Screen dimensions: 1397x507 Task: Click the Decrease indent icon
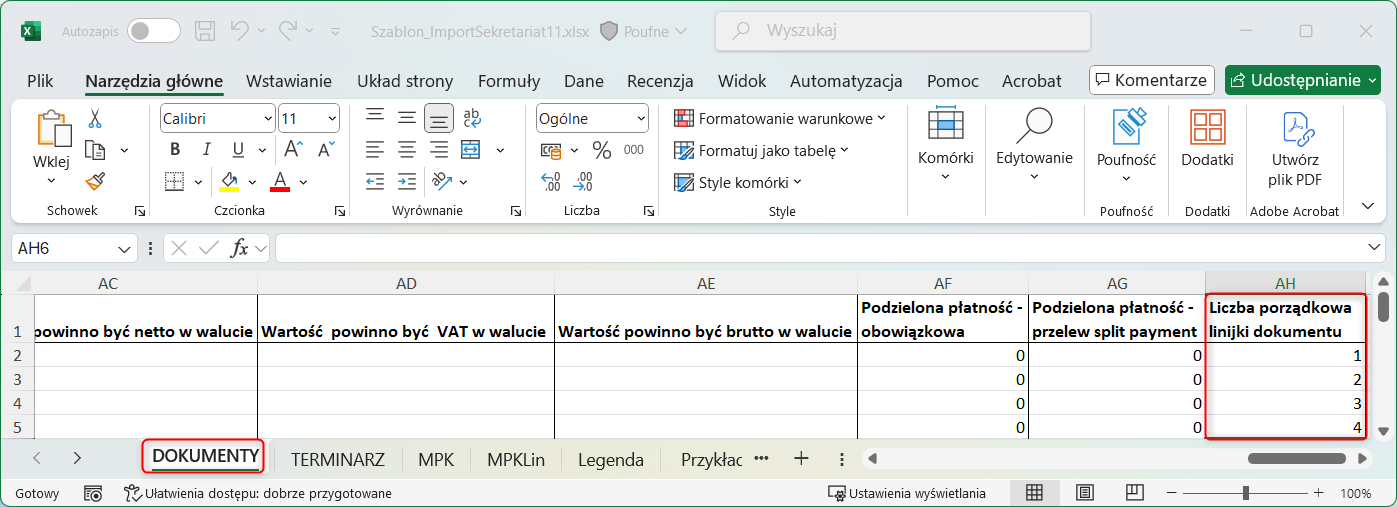point(375,182)
